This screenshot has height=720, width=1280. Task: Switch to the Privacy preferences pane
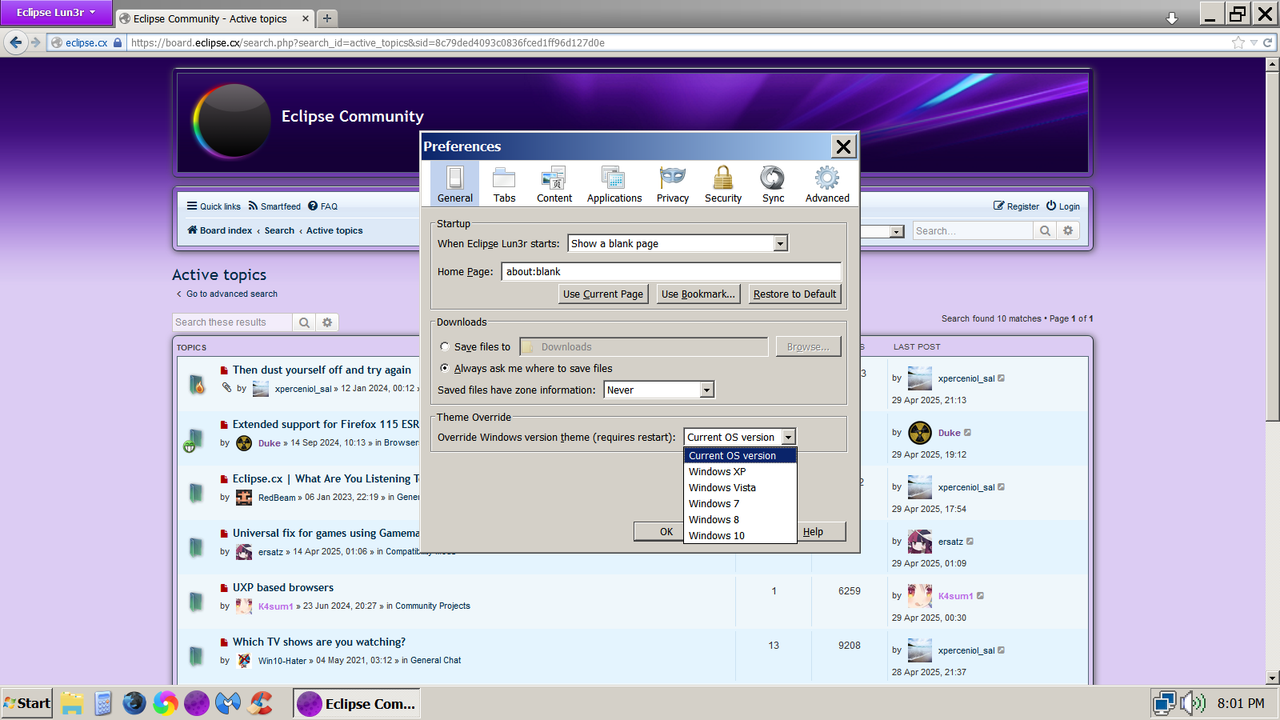(x=673, y=184)
